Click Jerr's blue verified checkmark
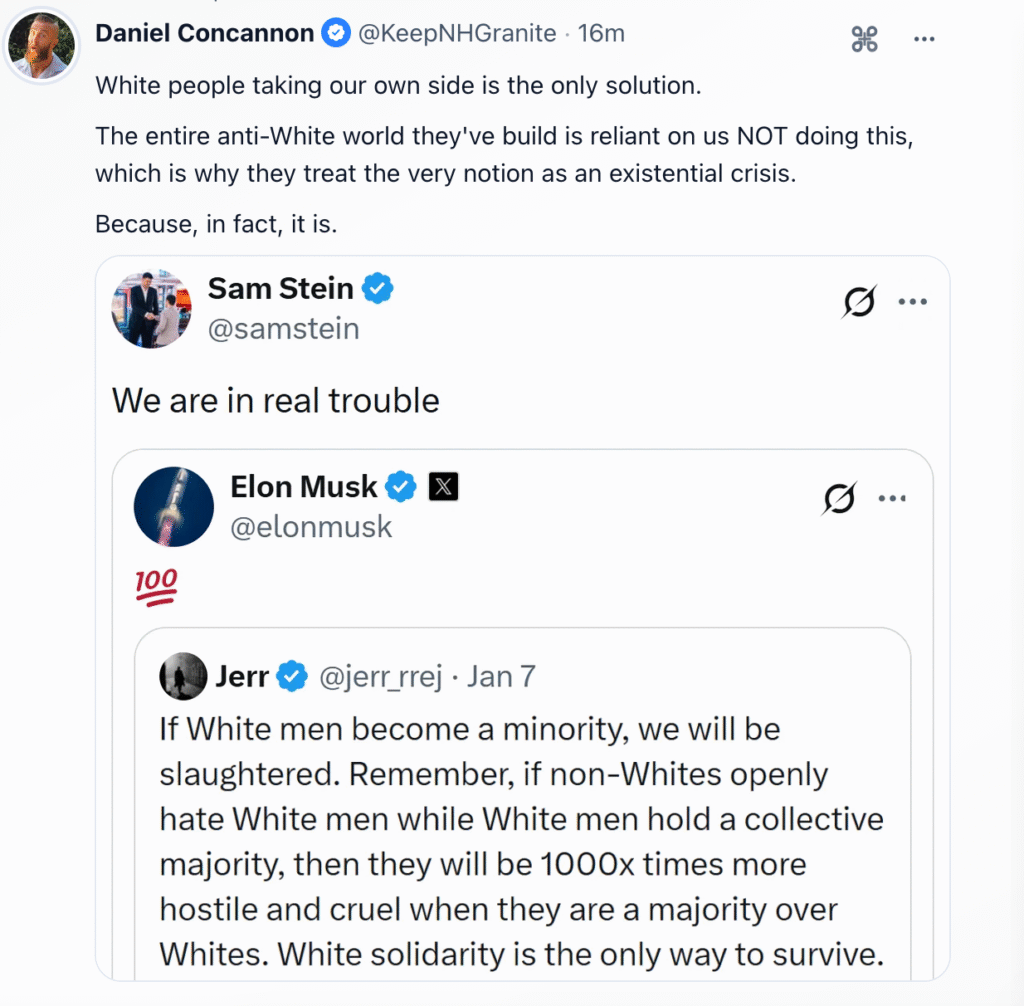 pos(292,677)
